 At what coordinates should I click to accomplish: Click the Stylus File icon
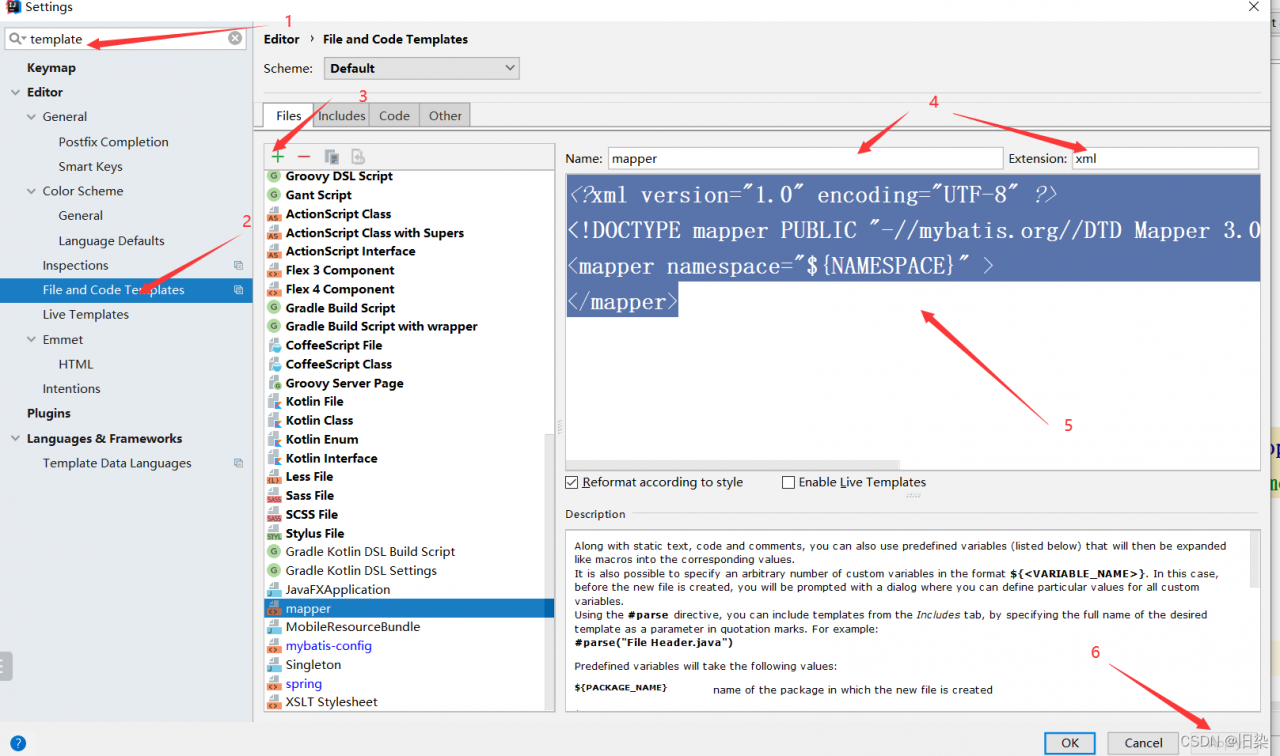[x=274, y=533]
